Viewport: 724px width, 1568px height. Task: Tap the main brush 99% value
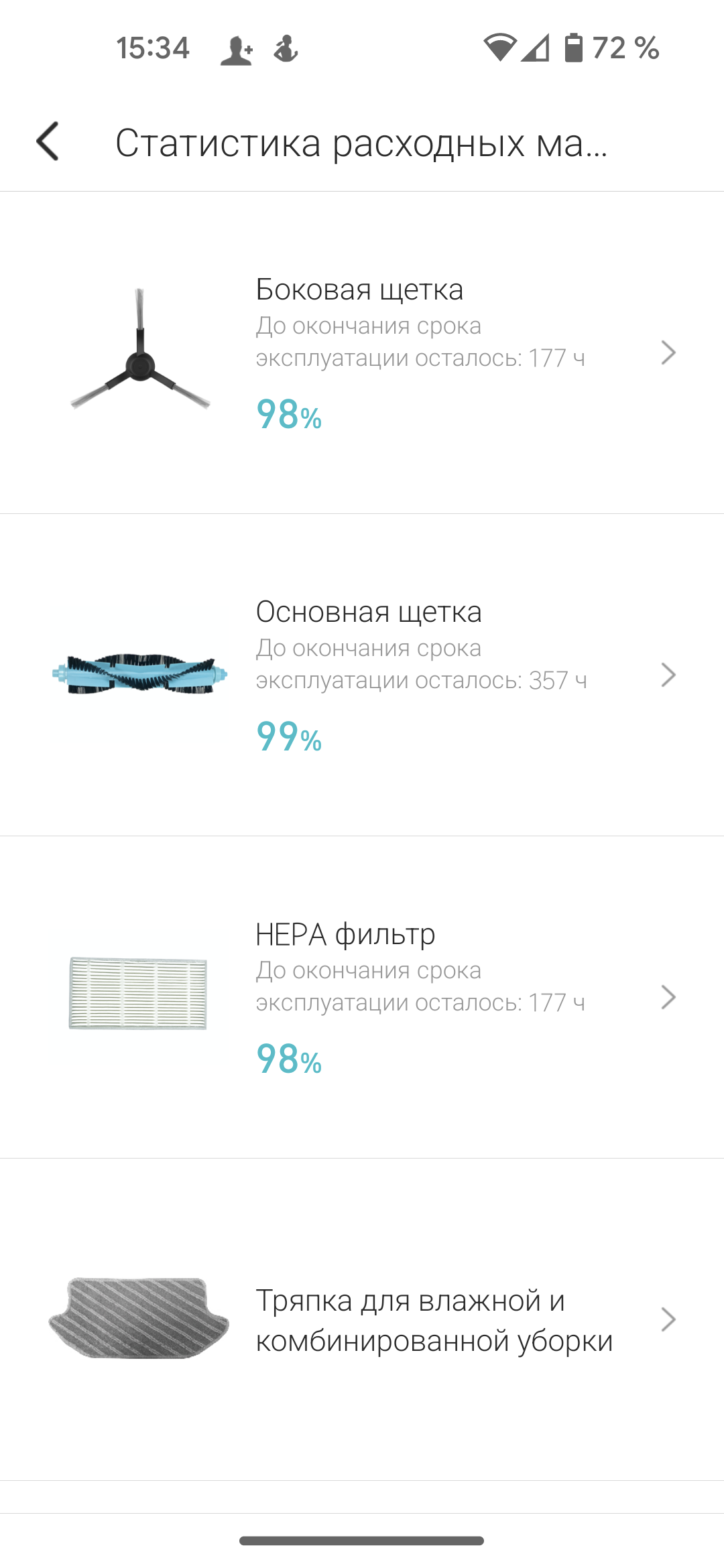(x=289, y=737)
